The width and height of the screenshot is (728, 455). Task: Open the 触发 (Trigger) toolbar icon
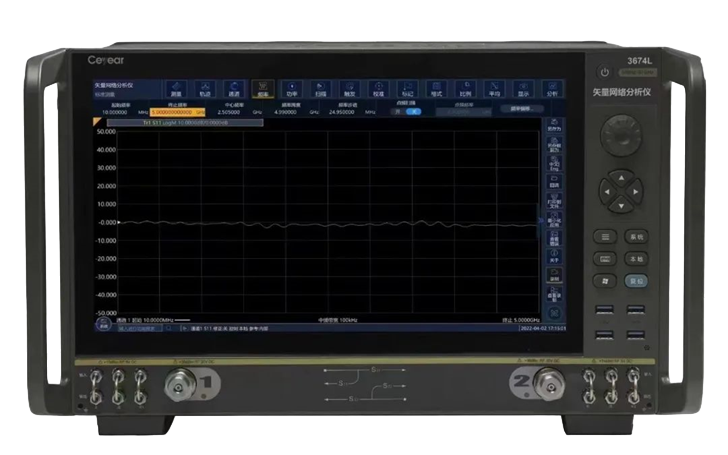[350, 88]
